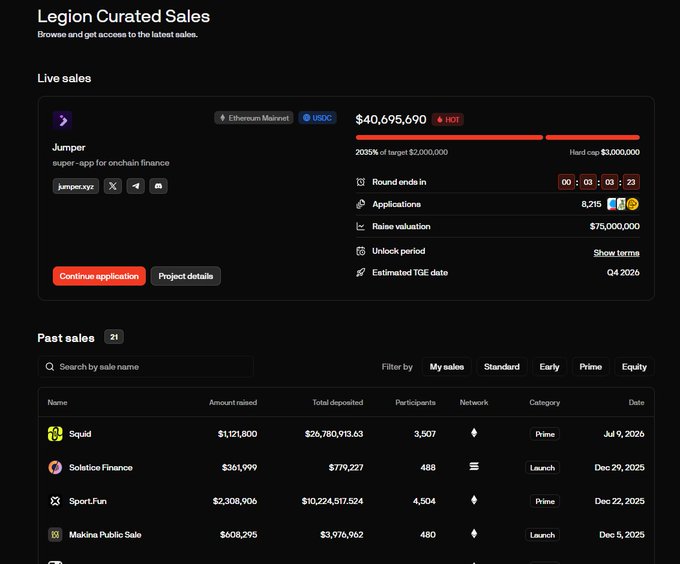The image size is (680, 564).
Task: Select the Equity filter chip
Action: [x=634, y=367]
